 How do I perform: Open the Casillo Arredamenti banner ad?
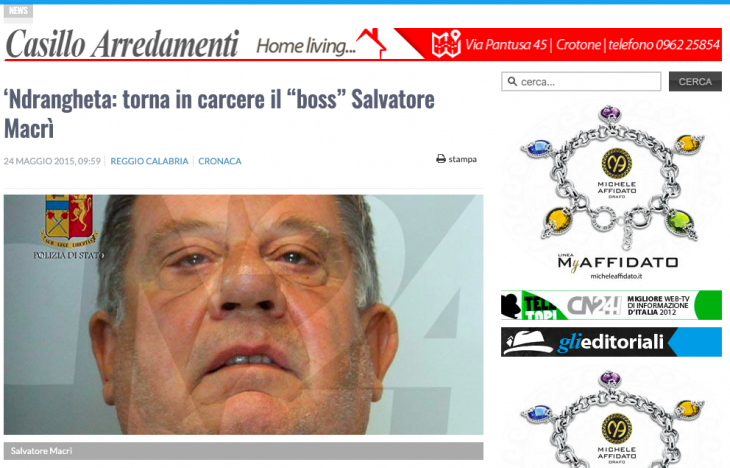tap(363, 44)
